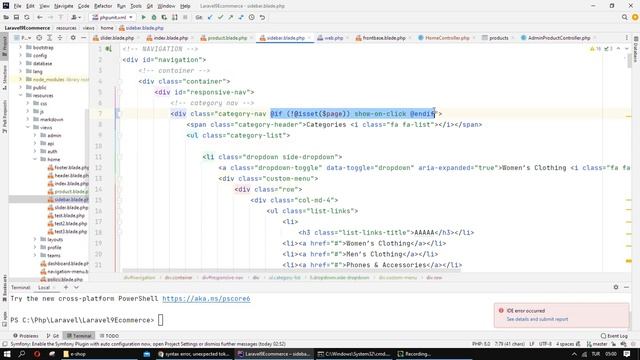Collapse the home folder in the tree

pos(35,159)
